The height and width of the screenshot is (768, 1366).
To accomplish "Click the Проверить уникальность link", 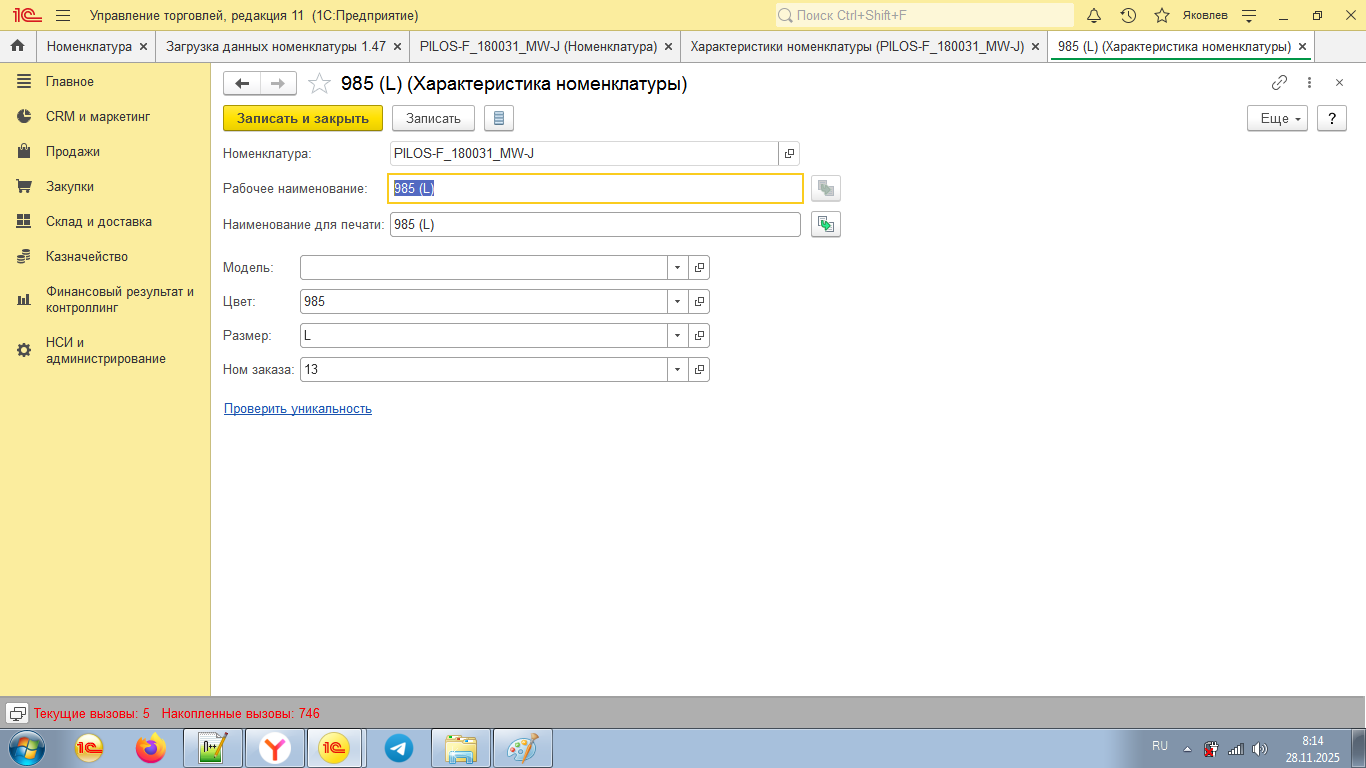I will tap(298, 409).
